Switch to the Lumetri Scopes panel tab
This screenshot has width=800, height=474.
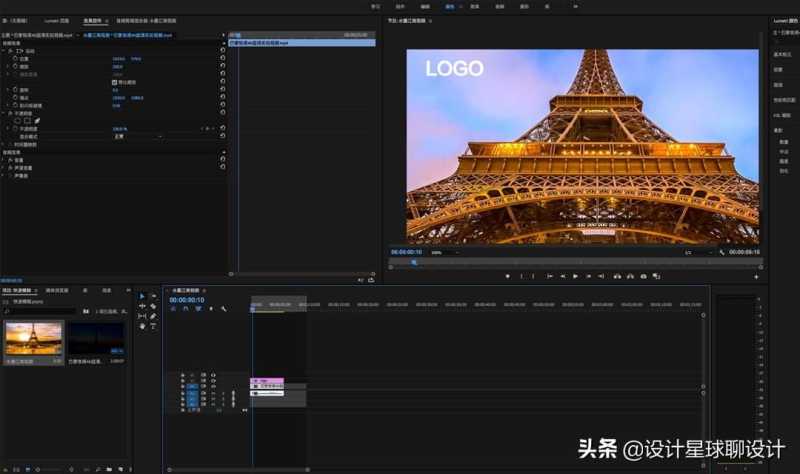click(58, 20)
